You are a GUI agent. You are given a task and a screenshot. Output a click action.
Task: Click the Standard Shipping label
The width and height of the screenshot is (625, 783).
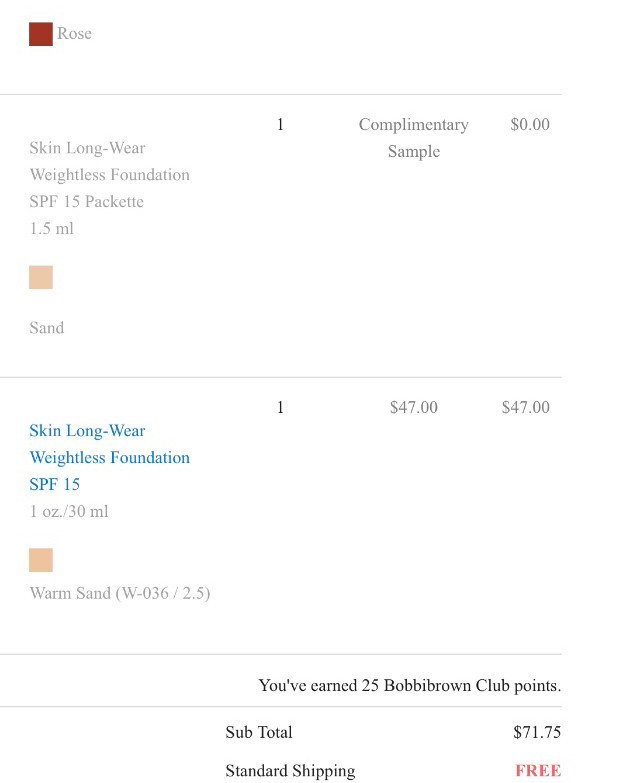291,771
